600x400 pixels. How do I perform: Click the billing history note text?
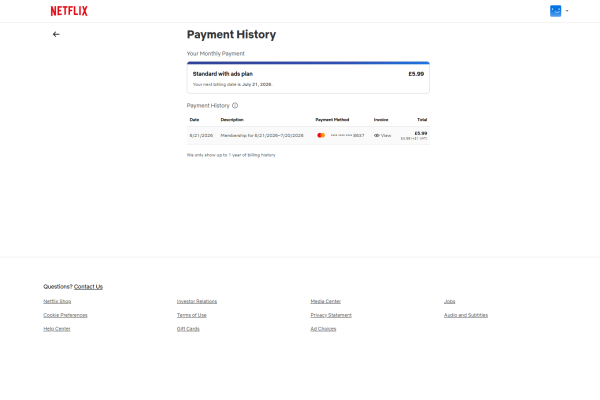coord(231,155)
